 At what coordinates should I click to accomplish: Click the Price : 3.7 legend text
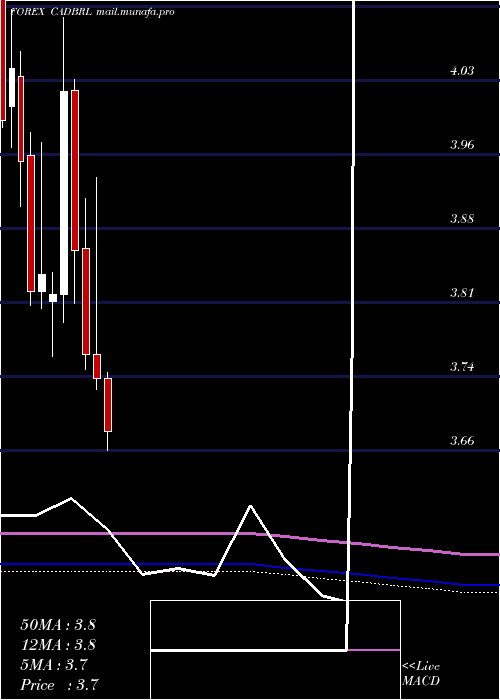[59, 684]
